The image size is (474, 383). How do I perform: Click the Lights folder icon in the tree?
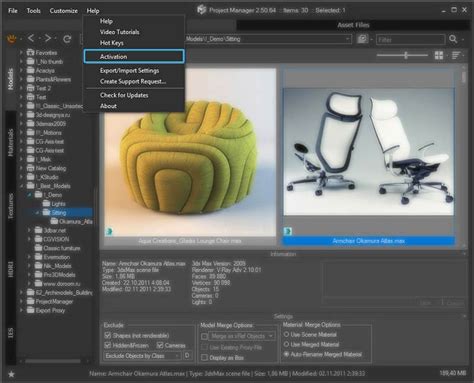[x=46, y=203]
